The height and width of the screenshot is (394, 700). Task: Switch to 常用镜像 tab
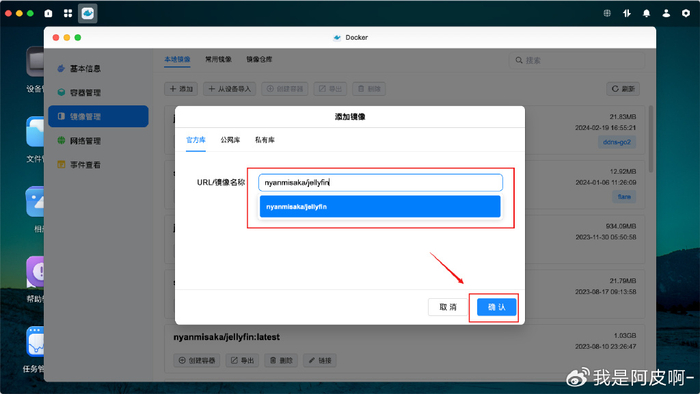218,59
